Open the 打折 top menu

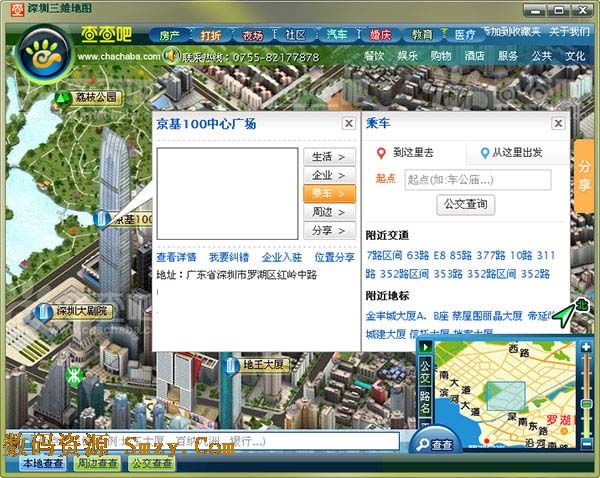coord(211,35)
